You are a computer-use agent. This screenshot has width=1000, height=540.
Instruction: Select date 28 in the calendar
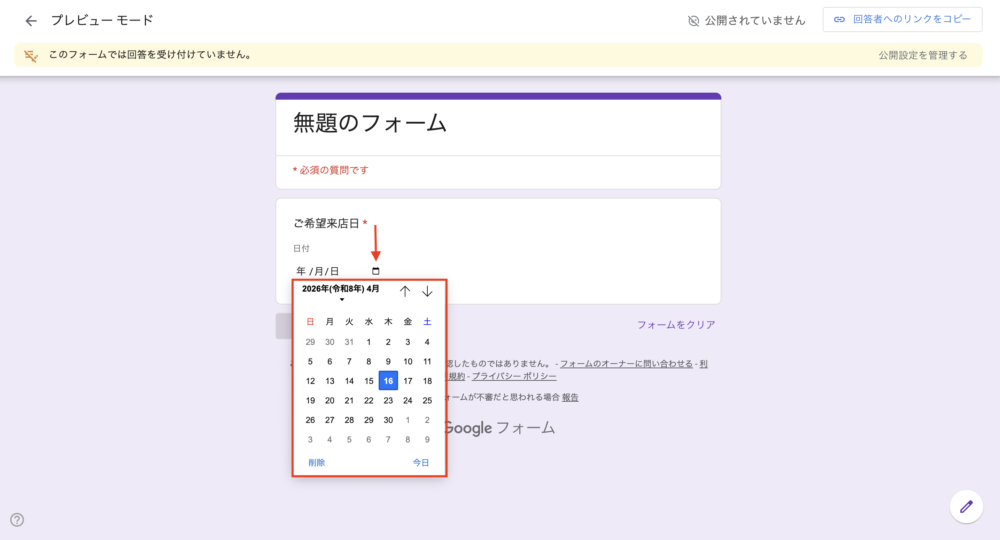[x=349, y=420]
